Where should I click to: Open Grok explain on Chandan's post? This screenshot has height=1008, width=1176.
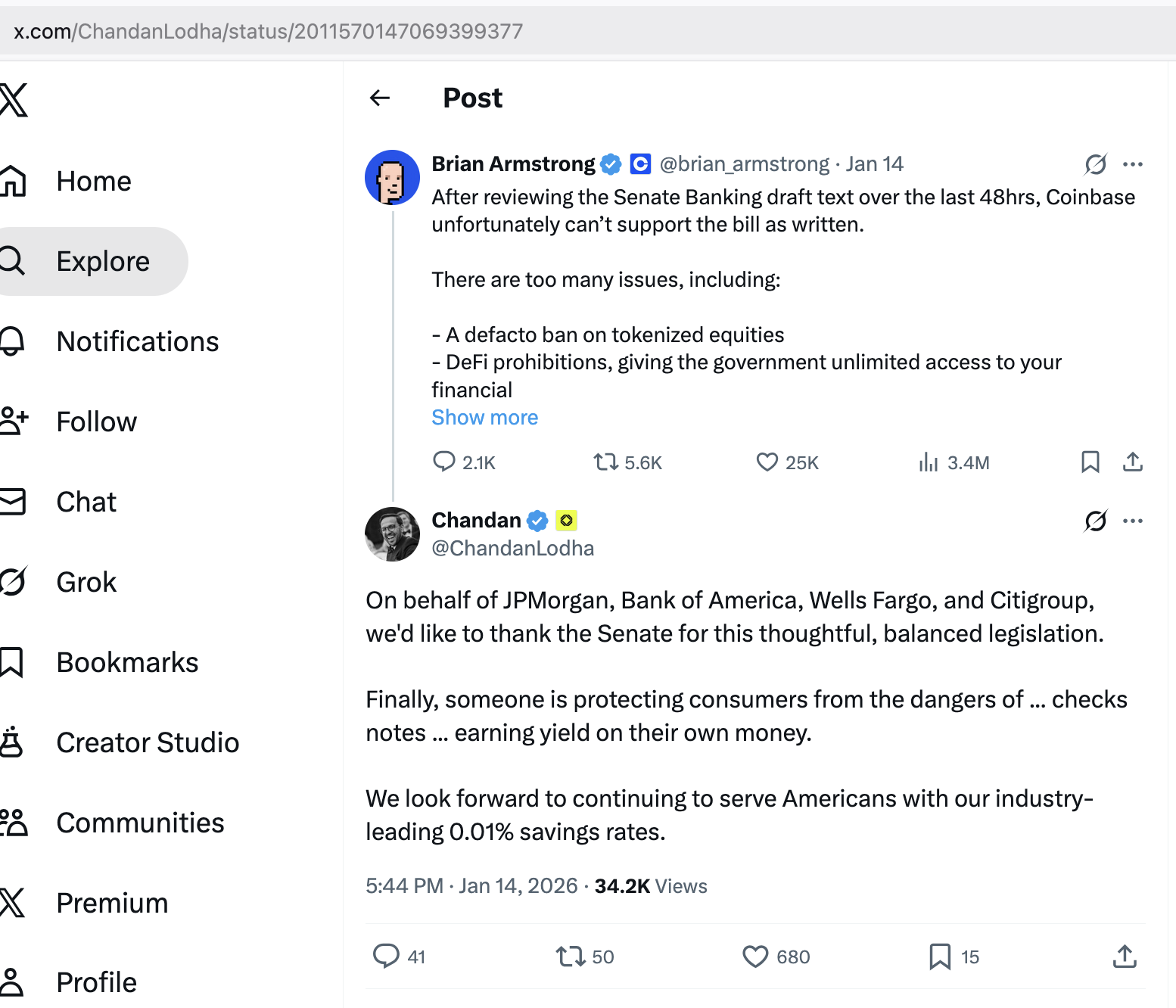(x=1095, y=521)
